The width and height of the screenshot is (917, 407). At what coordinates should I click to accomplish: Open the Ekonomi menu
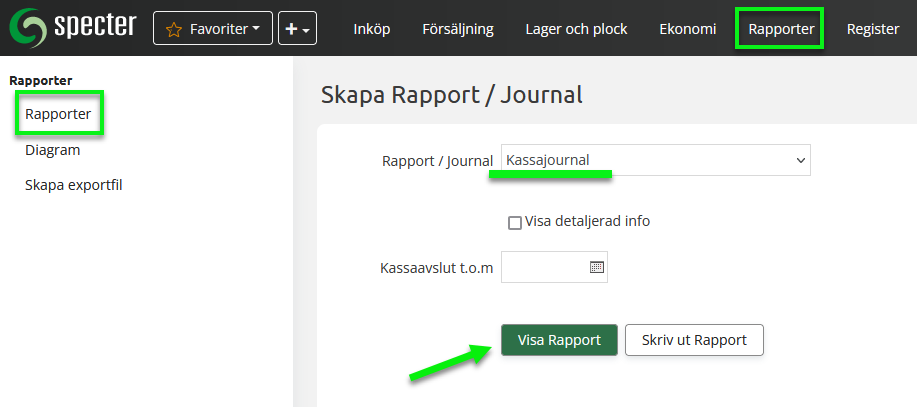[687, 29]
